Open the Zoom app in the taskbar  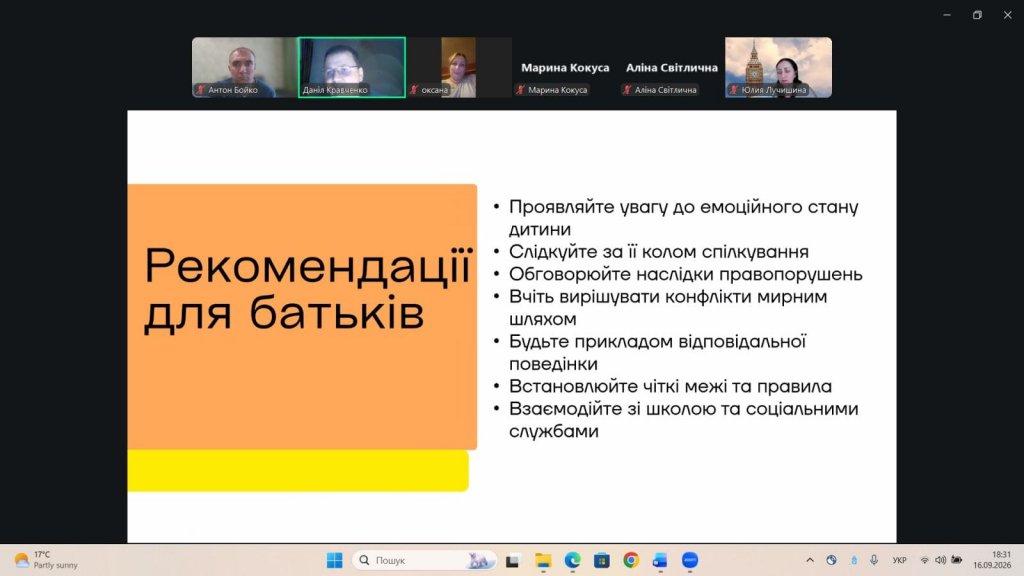click(690, 560)
